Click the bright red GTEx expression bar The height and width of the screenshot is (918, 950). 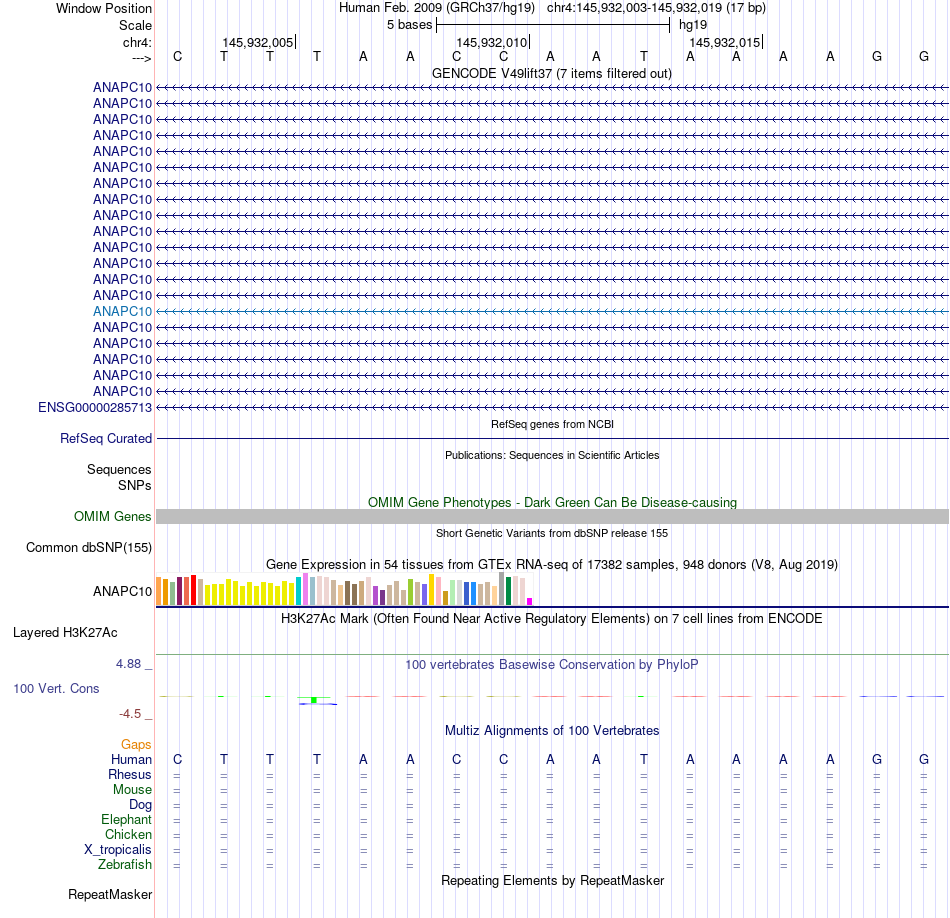tap(193, 590)
